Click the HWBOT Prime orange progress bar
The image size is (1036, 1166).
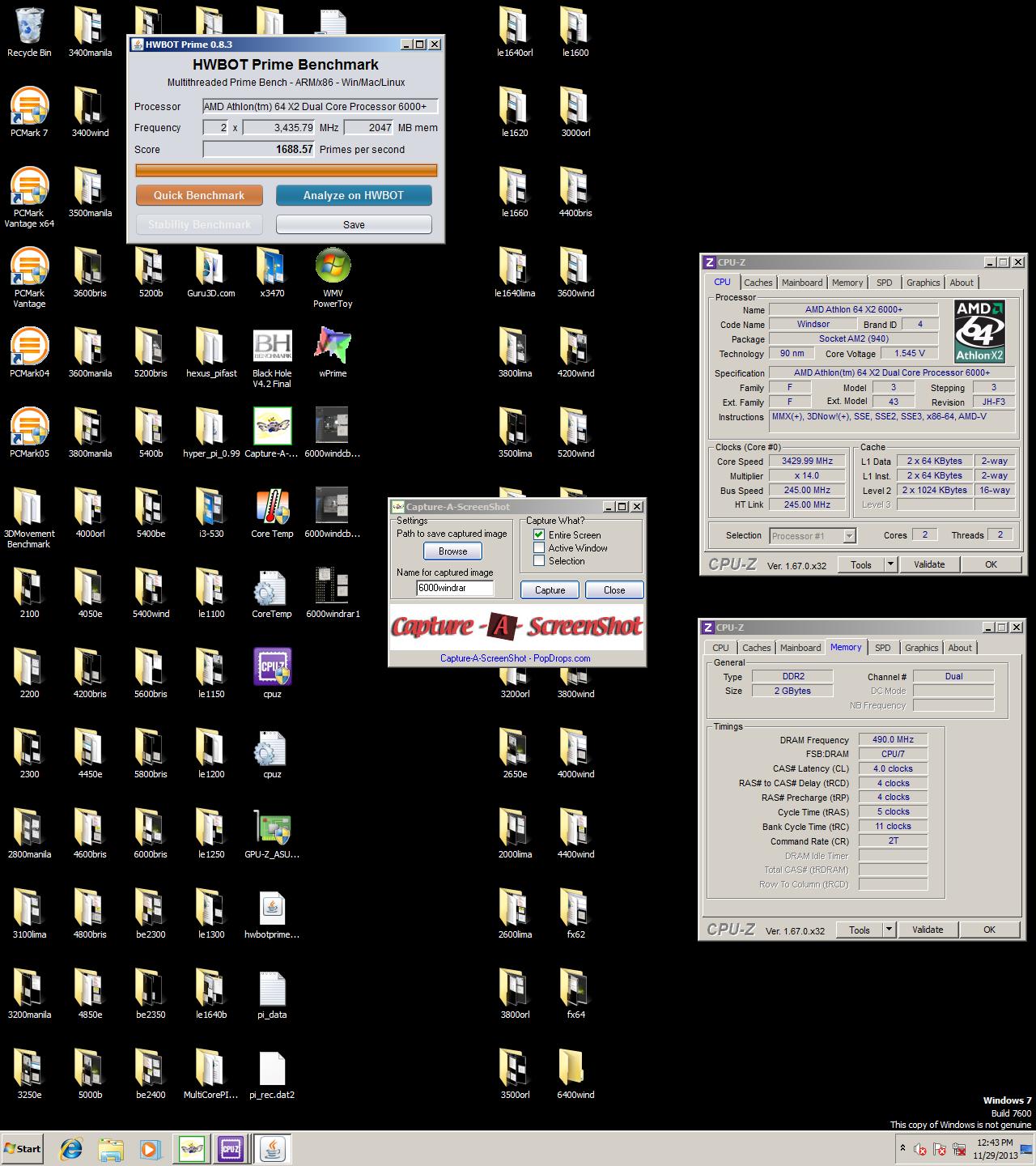click(287, 170)
